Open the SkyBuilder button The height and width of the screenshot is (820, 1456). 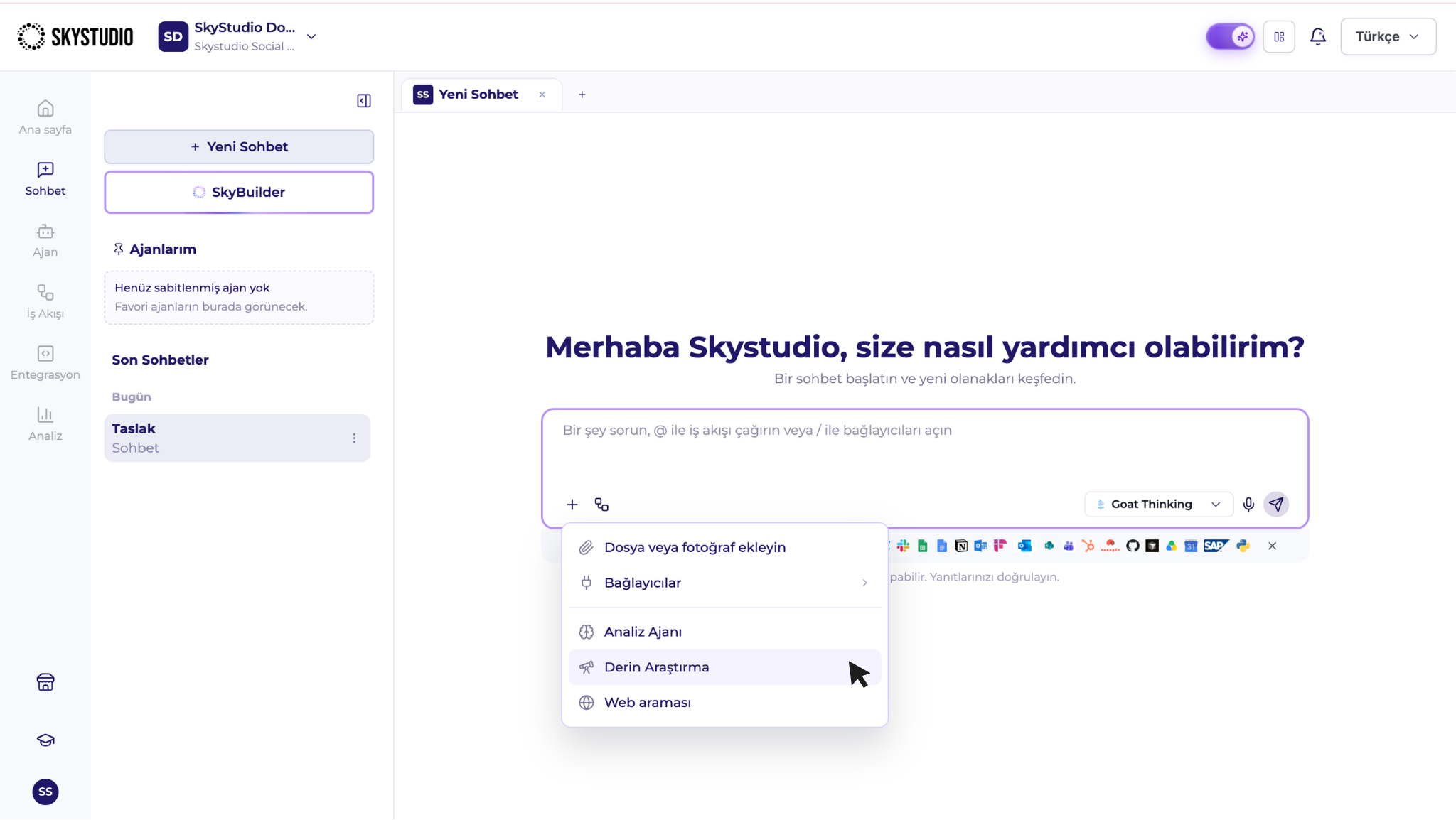[239, 192]
